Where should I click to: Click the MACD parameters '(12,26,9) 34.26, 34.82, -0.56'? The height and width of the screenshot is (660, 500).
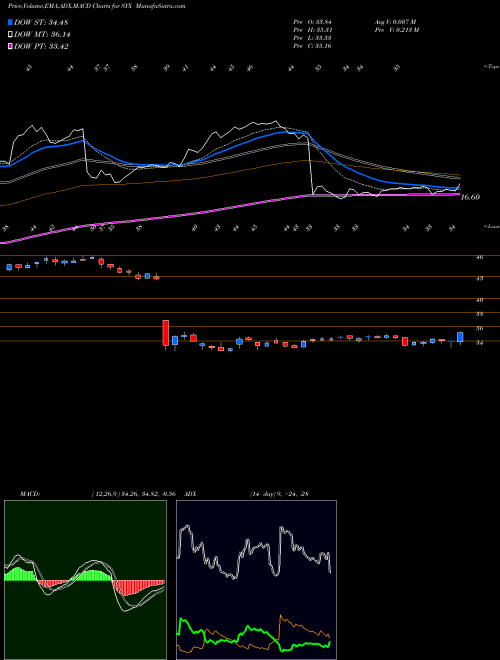133,494
